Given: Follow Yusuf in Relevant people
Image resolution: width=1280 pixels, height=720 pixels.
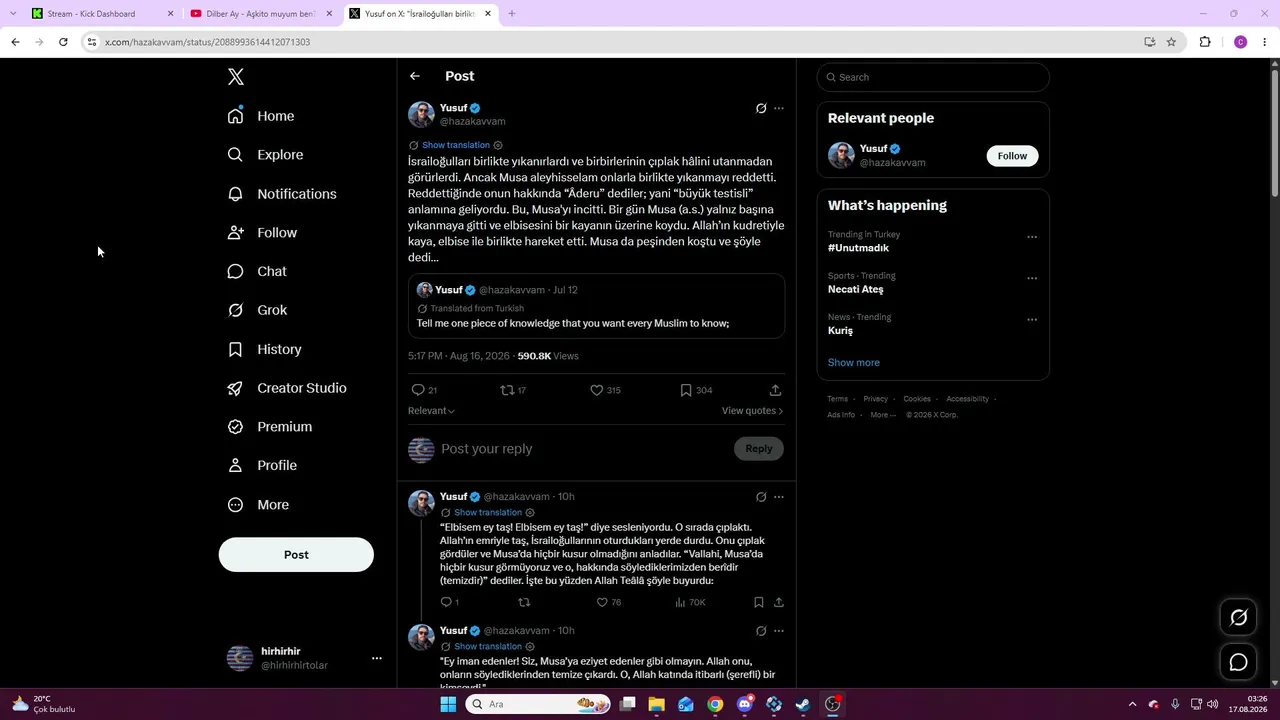Looking at the screenshot, I should coord(1012,156).
